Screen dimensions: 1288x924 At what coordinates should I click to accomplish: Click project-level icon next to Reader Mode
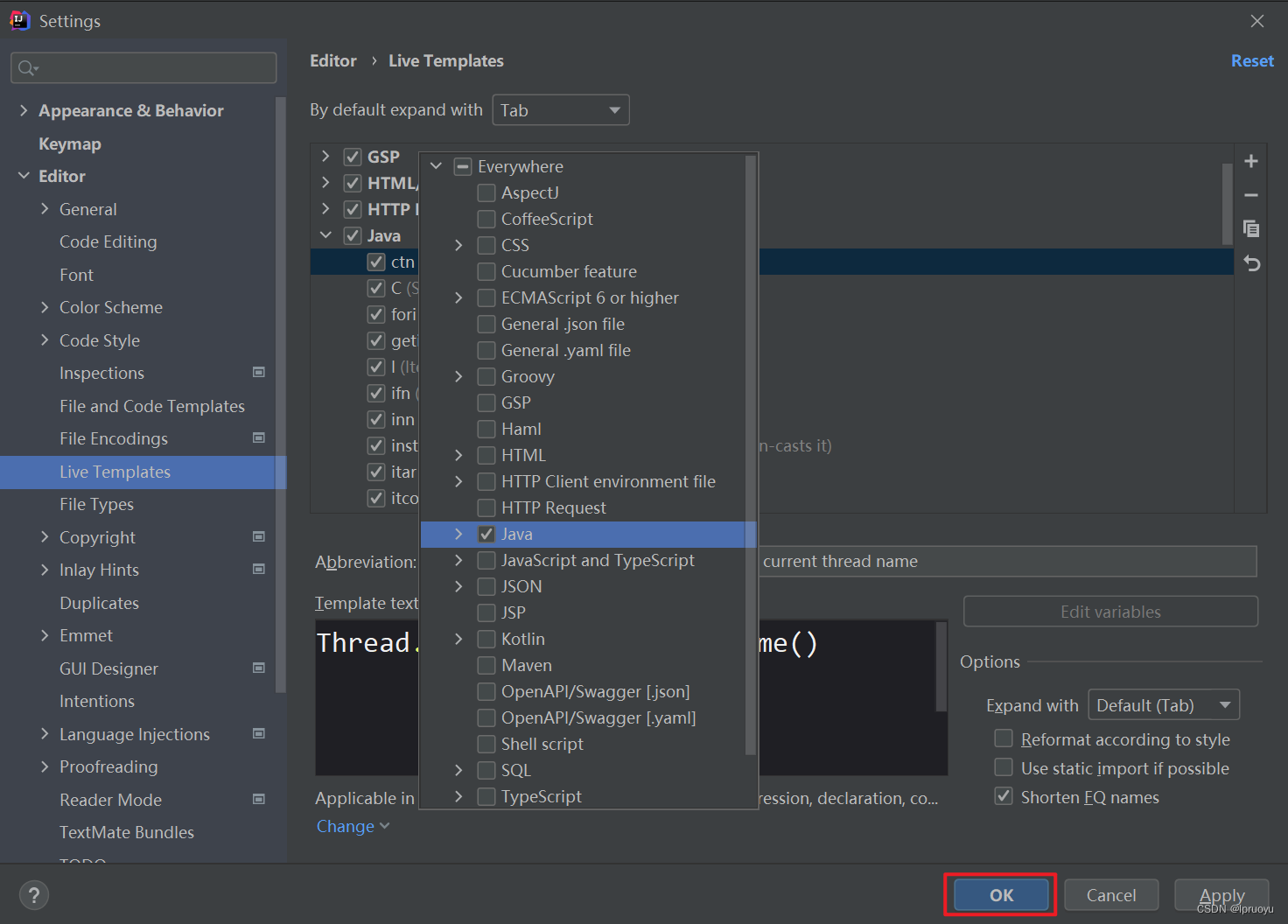tap(259, 800)
